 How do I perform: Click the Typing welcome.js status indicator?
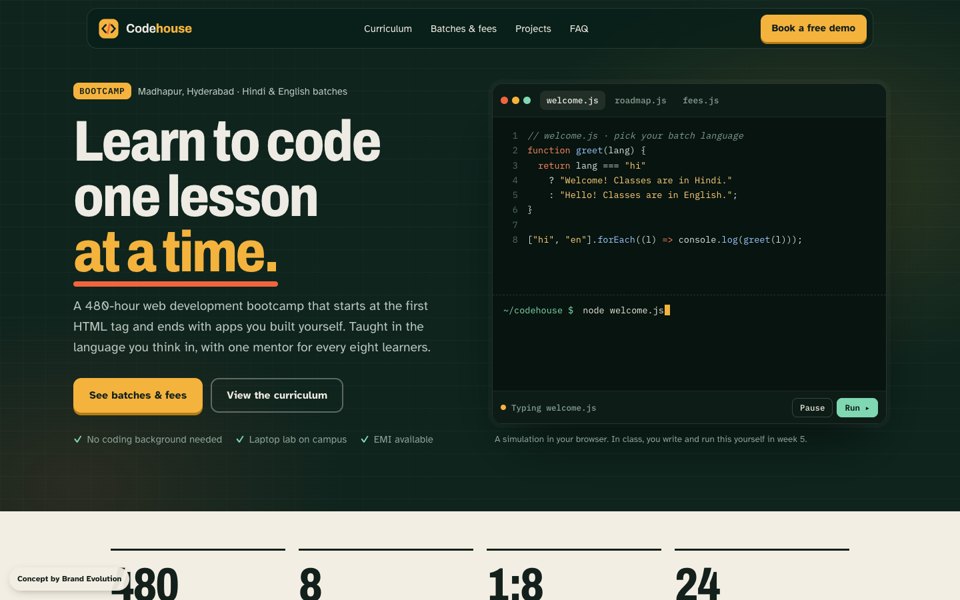(x=549, y=408)
